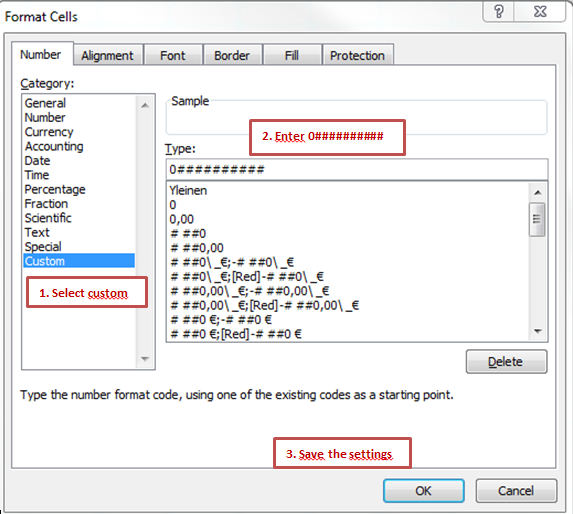Switch to the Alignment tab

[x=107, y=56]
